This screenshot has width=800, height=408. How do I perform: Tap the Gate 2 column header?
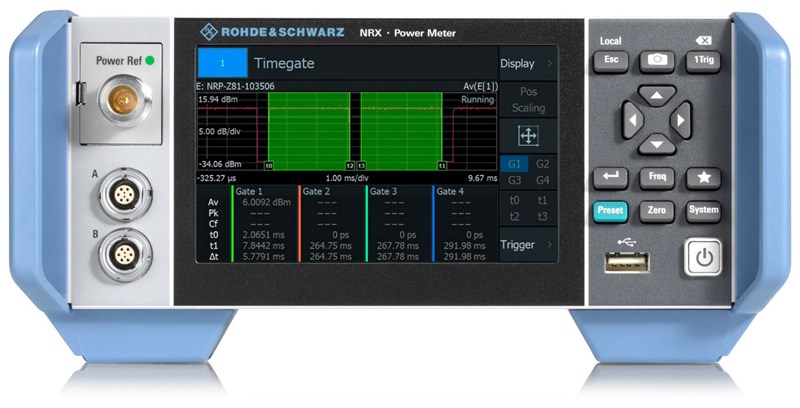(x=316, y=192)
